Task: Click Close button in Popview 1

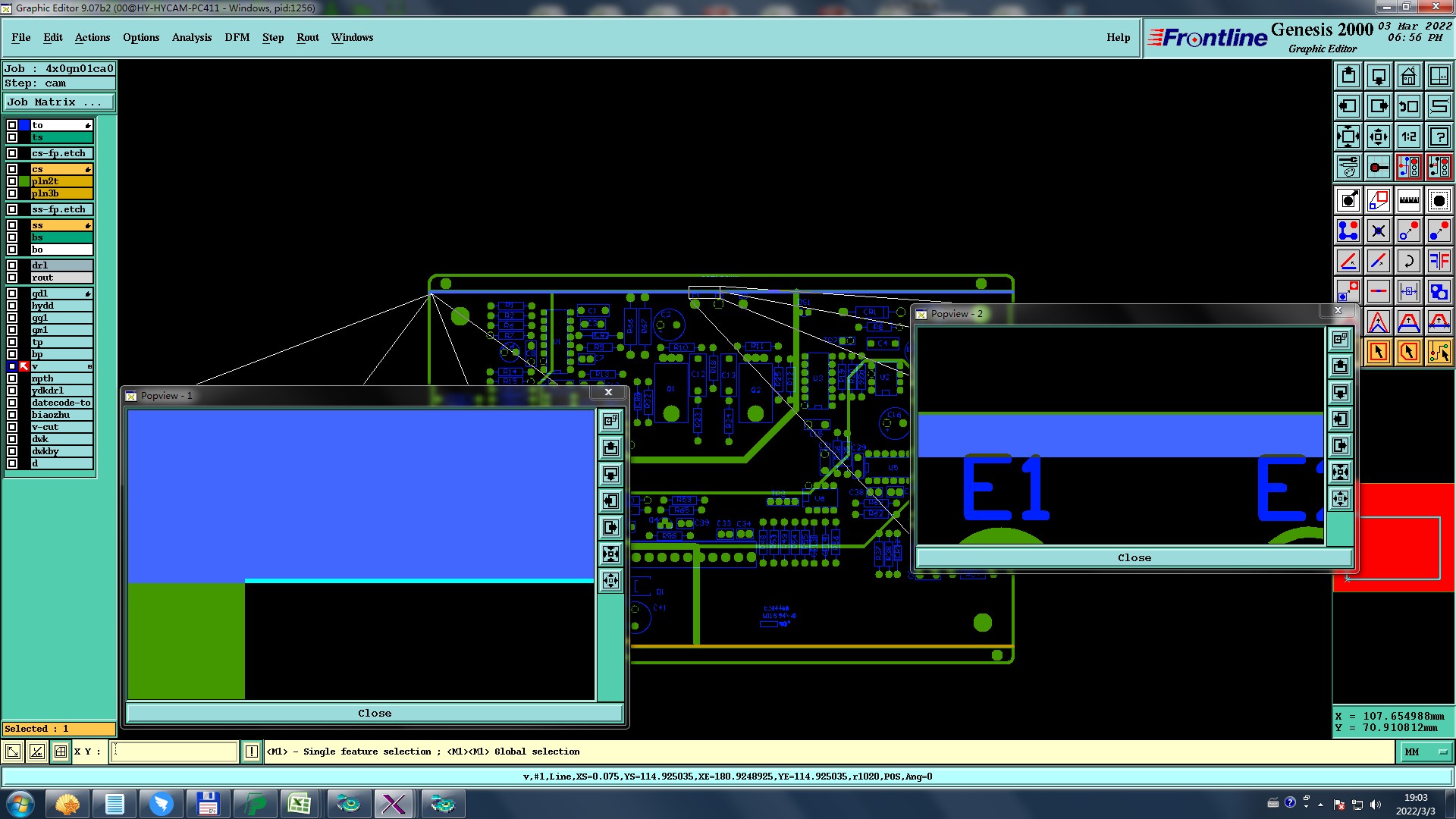Action: pyautogui.click(x=375, y=713)
